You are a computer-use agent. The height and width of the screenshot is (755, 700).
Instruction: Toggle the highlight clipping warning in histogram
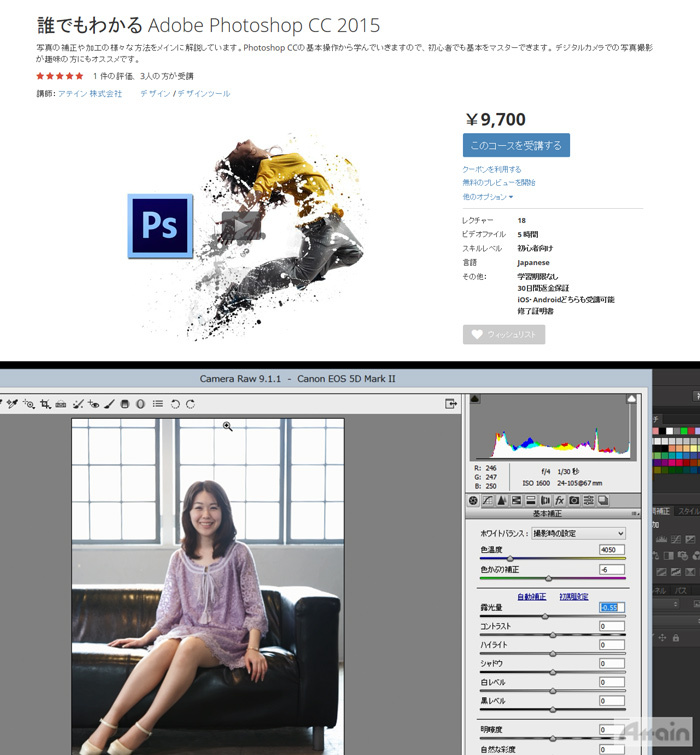631,399
